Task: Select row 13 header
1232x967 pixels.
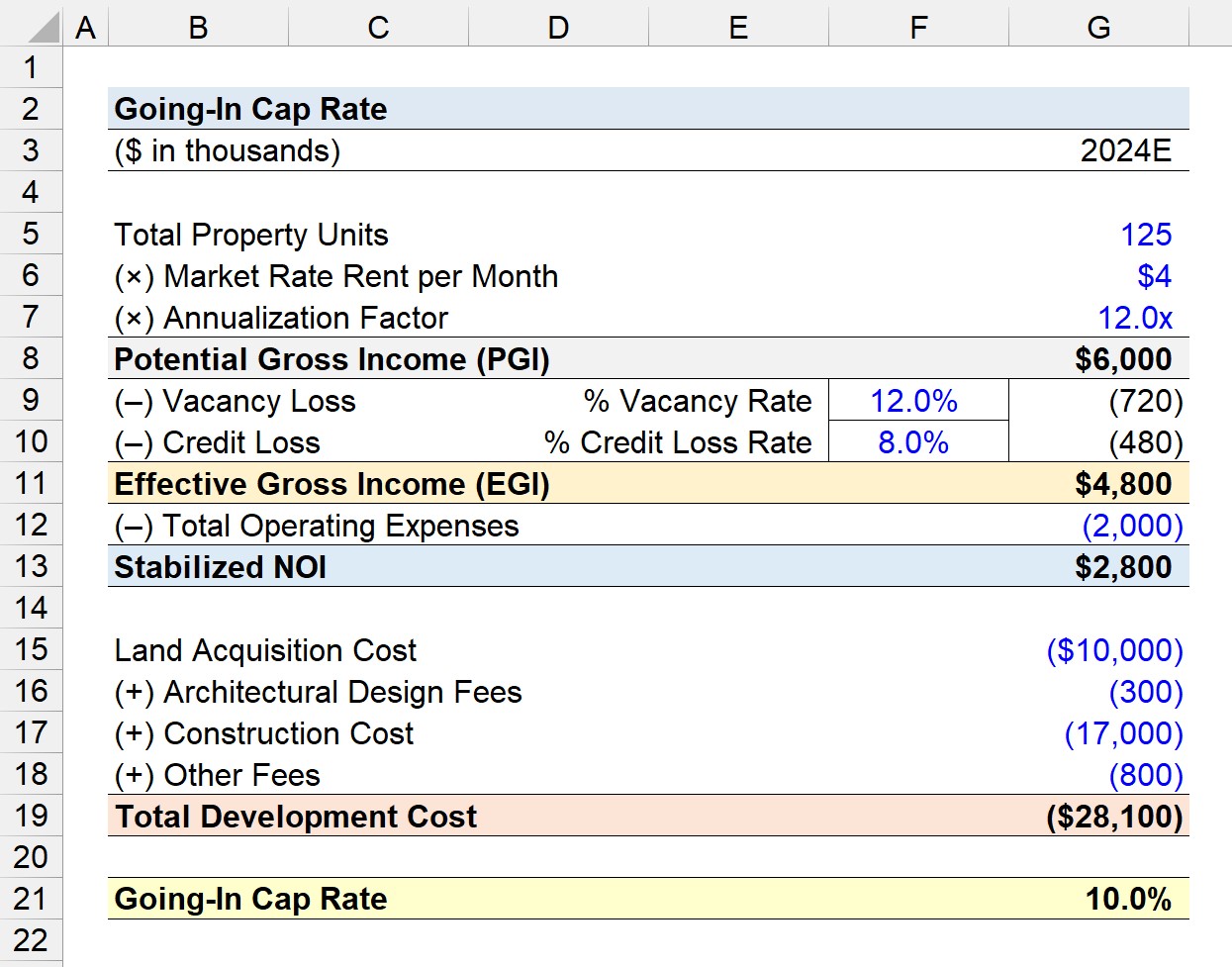Action: point(31,566)
